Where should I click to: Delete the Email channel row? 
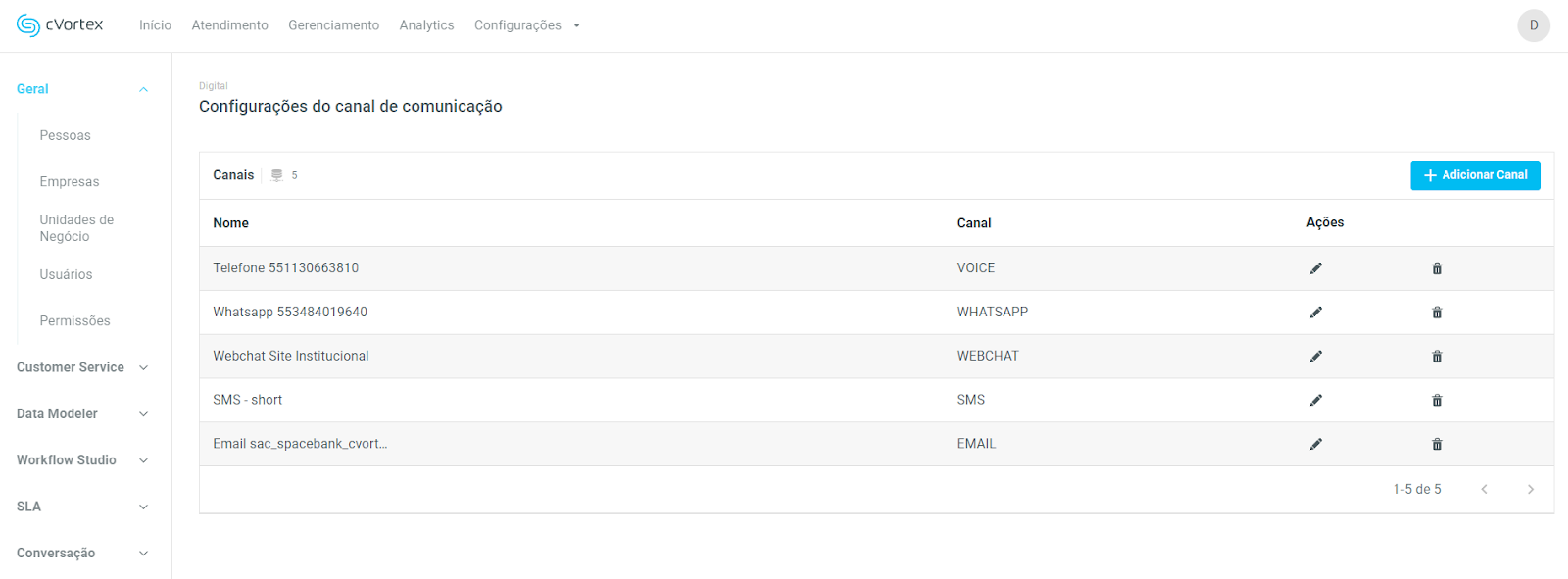coord(1437,444)
